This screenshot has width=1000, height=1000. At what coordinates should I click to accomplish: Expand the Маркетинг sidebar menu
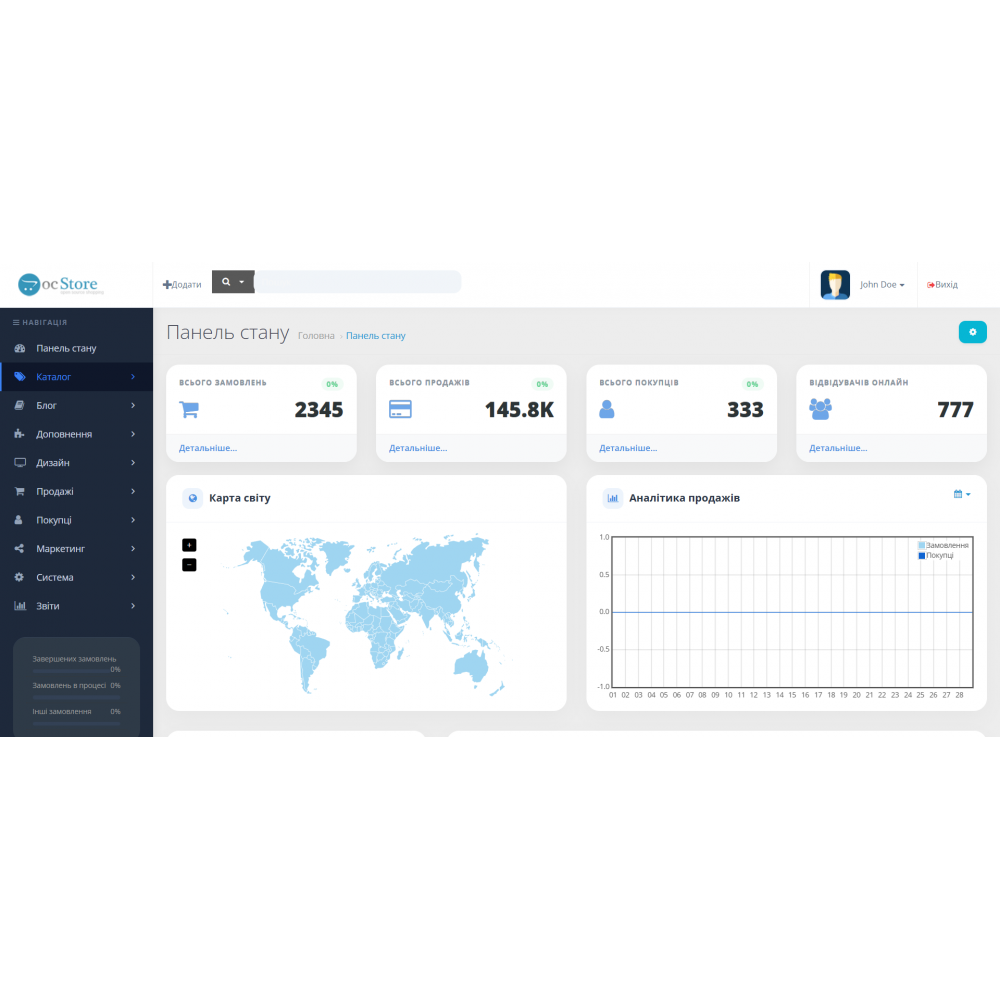76,549
